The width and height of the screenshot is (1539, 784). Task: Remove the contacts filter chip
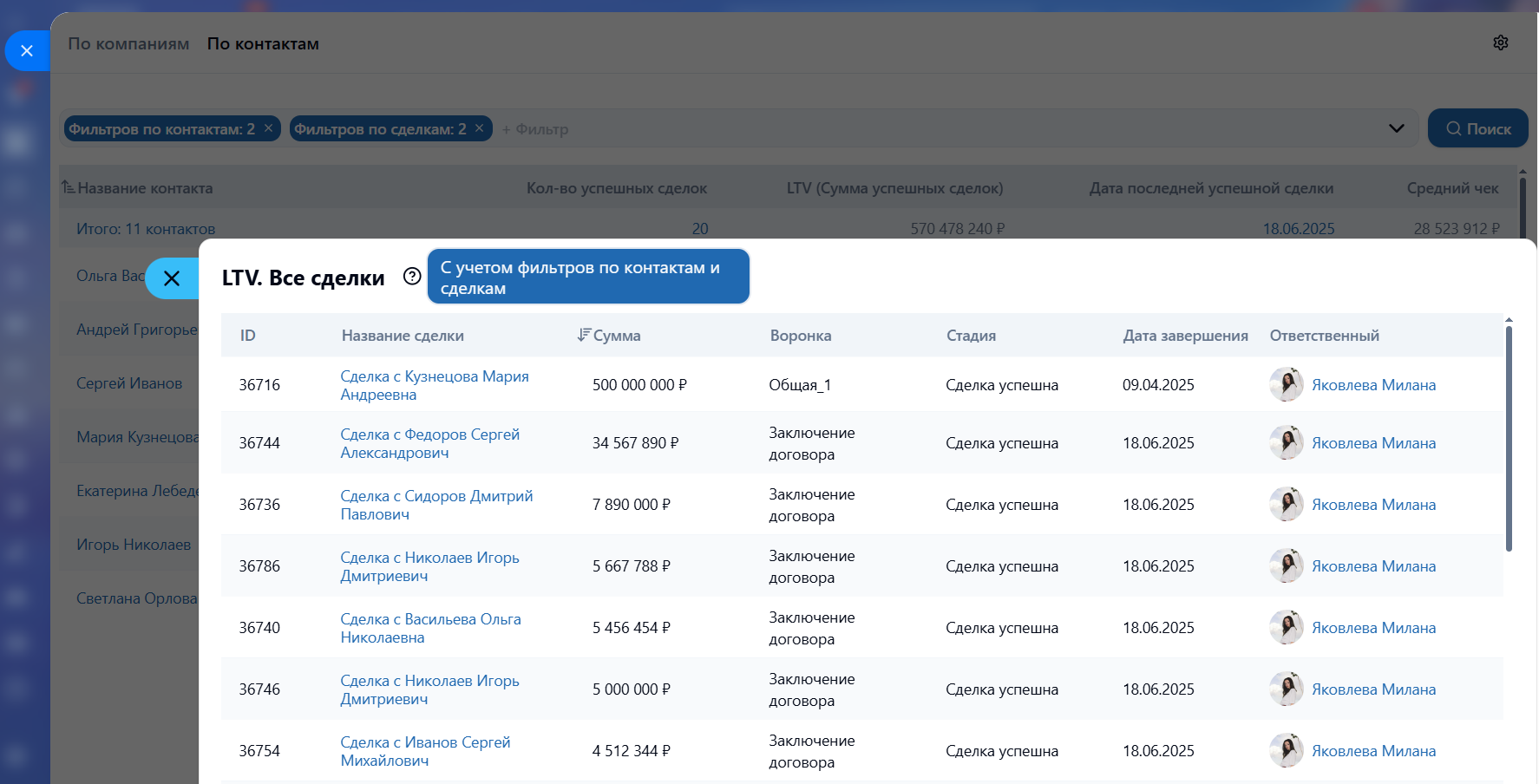coord(269,128)
